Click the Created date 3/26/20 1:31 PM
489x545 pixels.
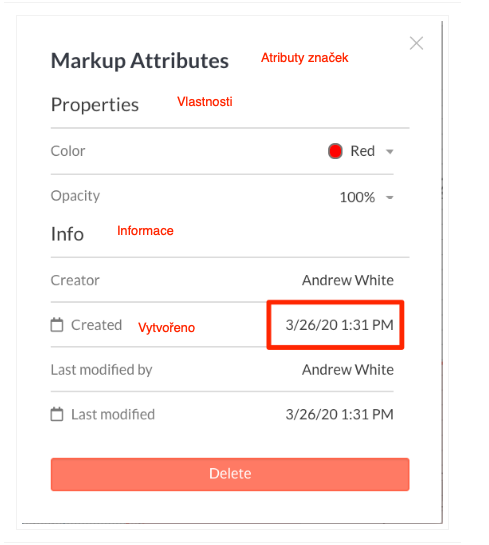click(340, 325)
